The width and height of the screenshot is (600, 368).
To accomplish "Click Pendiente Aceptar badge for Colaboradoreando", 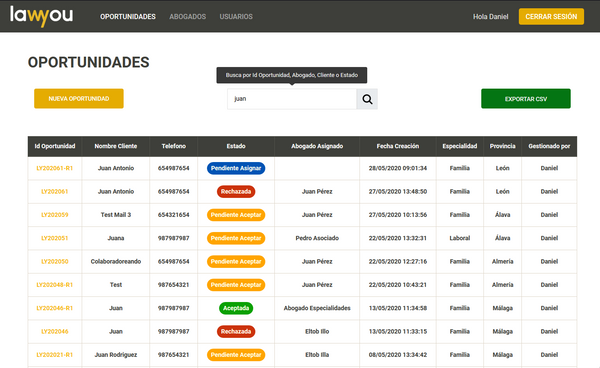I will (x=236, y=261).
